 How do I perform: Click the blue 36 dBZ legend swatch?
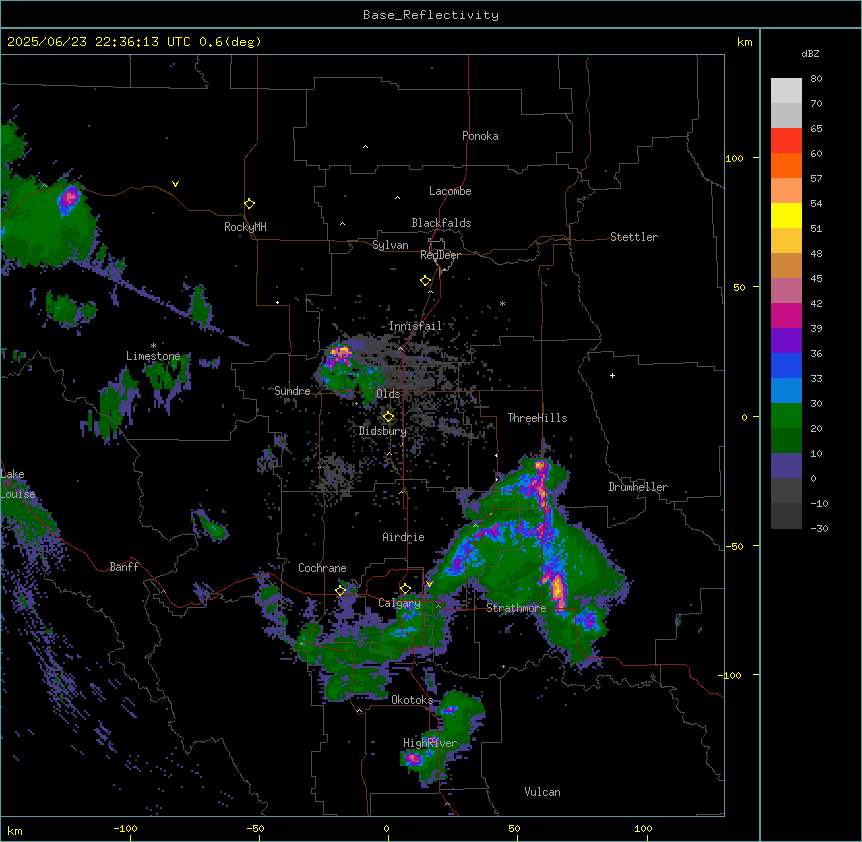click(x=786, y=365)
